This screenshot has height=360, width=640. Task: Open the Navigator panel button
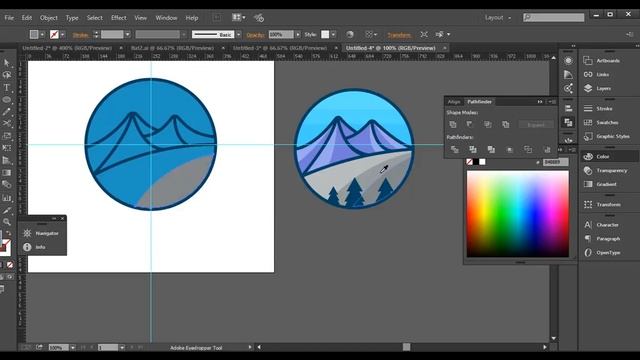[42, 233]
